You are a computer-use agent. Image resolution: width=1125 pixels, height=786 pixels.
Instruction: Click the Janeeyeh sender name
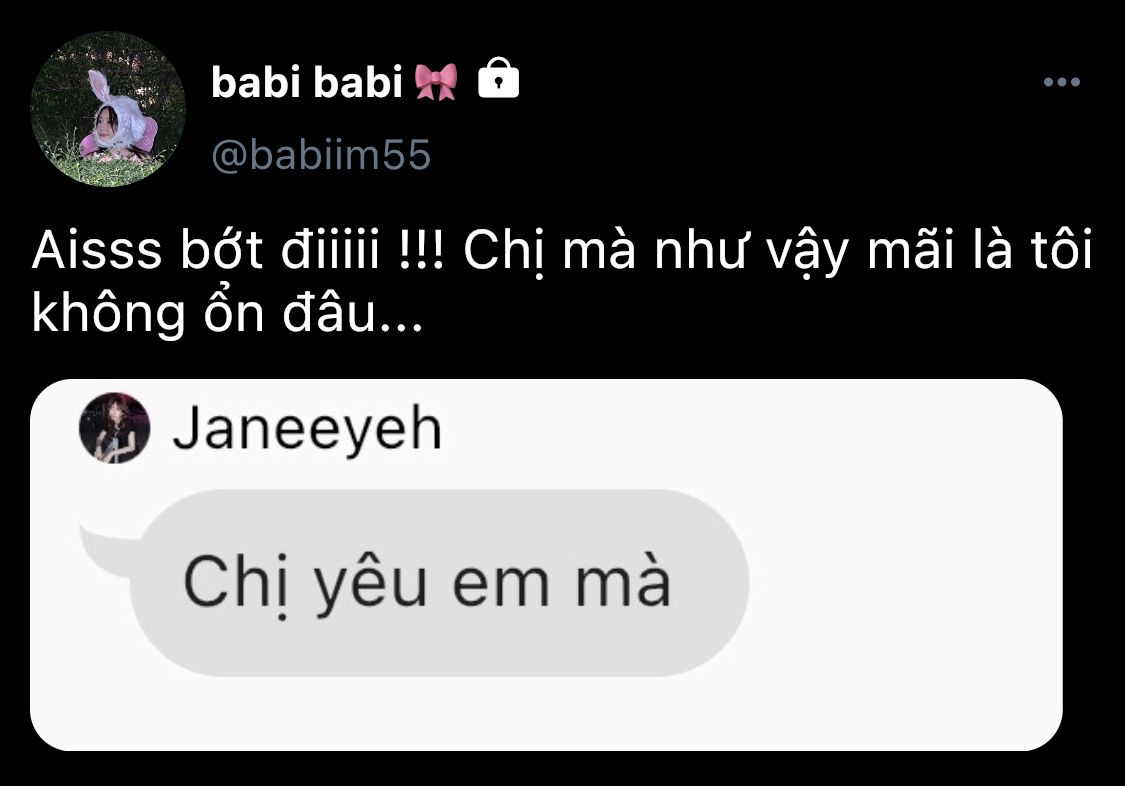click(307, 429)
